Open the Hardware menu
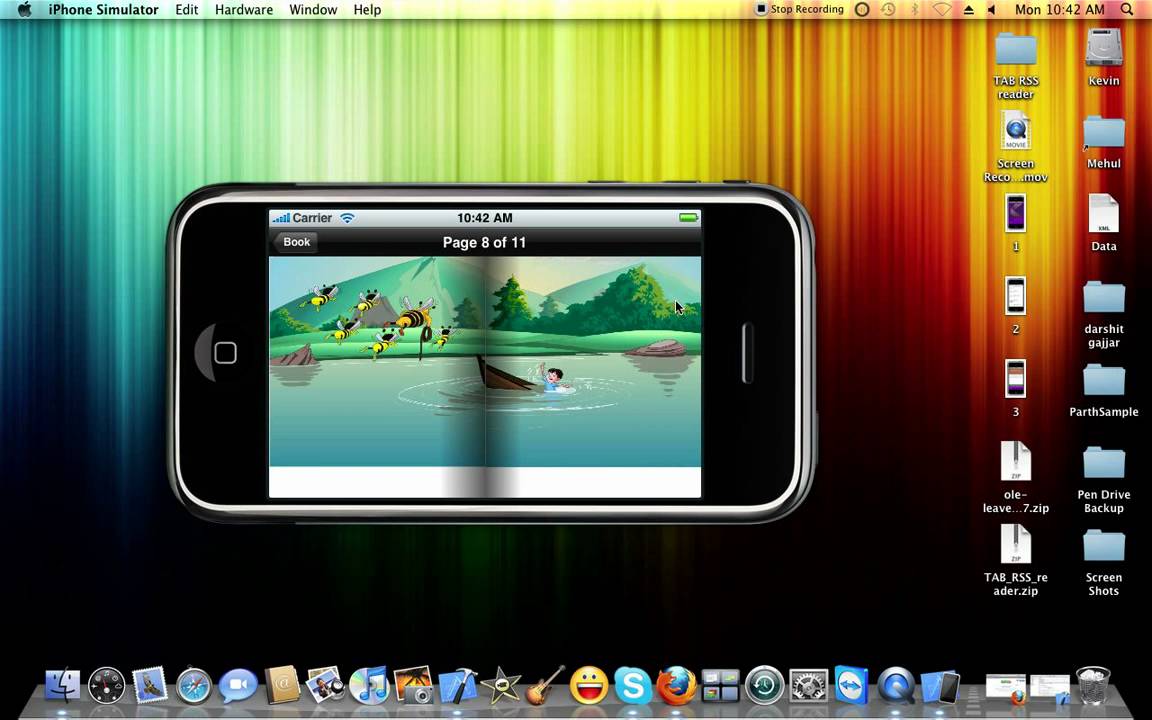This screenshot has width=1152, height=720. [x=244, y=10]
